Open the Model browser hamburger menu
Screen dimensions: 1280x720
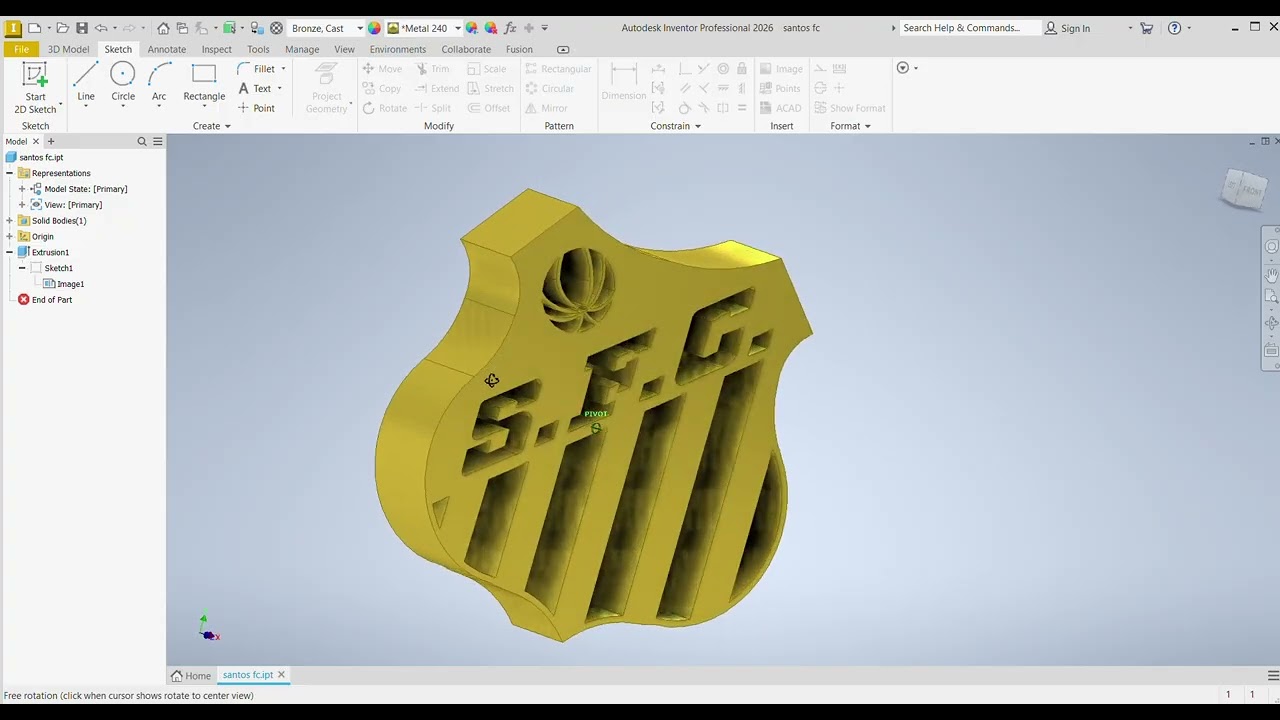157,142
